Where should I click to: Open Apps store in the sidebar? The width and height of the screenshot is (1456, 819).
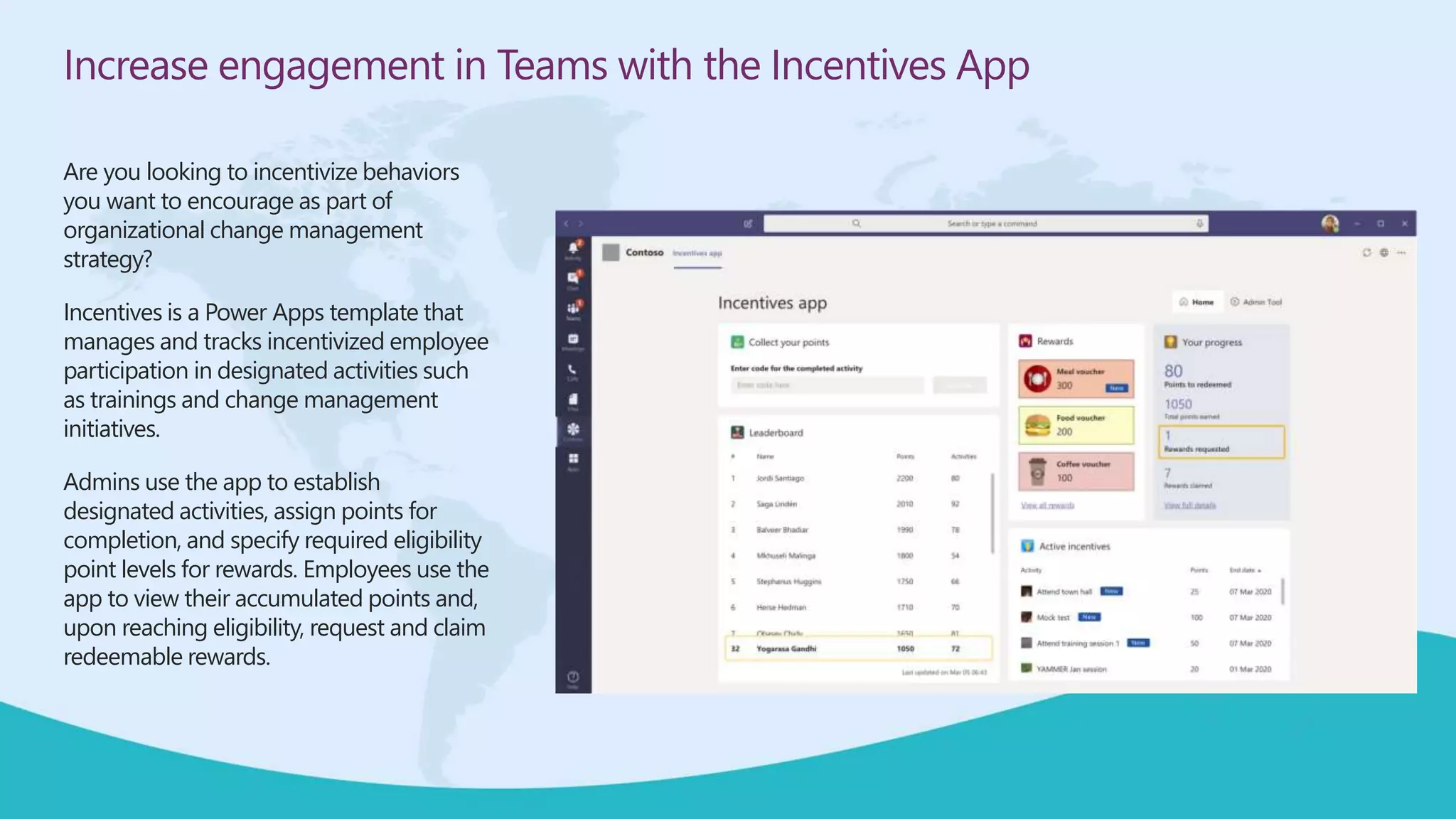point(573,461)
